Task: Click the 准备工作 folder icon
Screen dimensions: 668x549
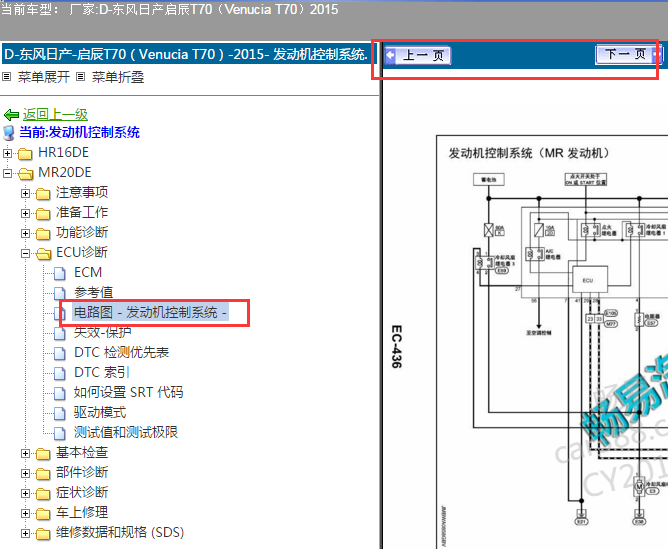Action: [x=43, y=213]
